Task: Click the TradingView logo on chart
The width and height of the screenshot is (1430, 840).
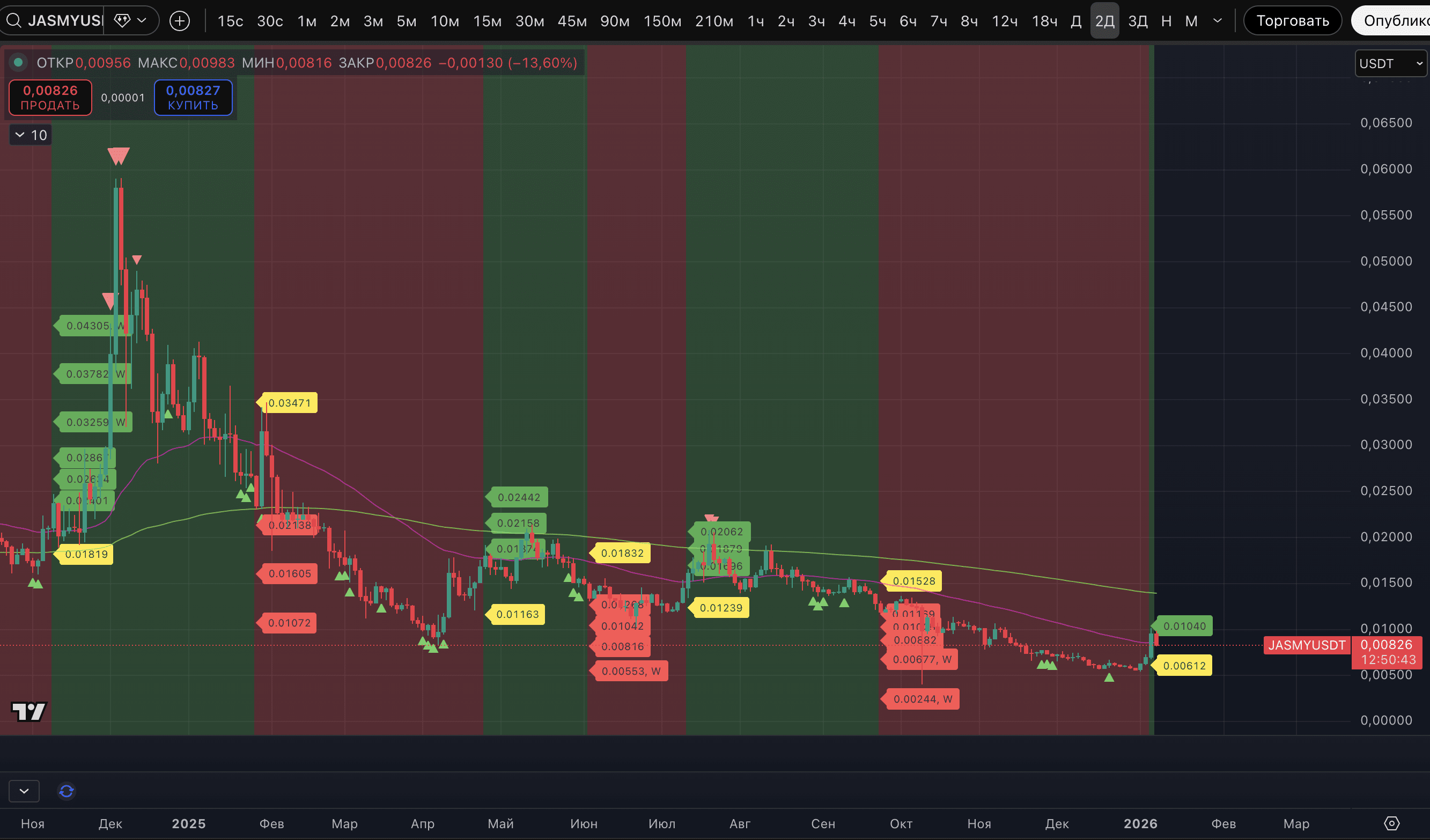Action: click(x=29, y=712)
